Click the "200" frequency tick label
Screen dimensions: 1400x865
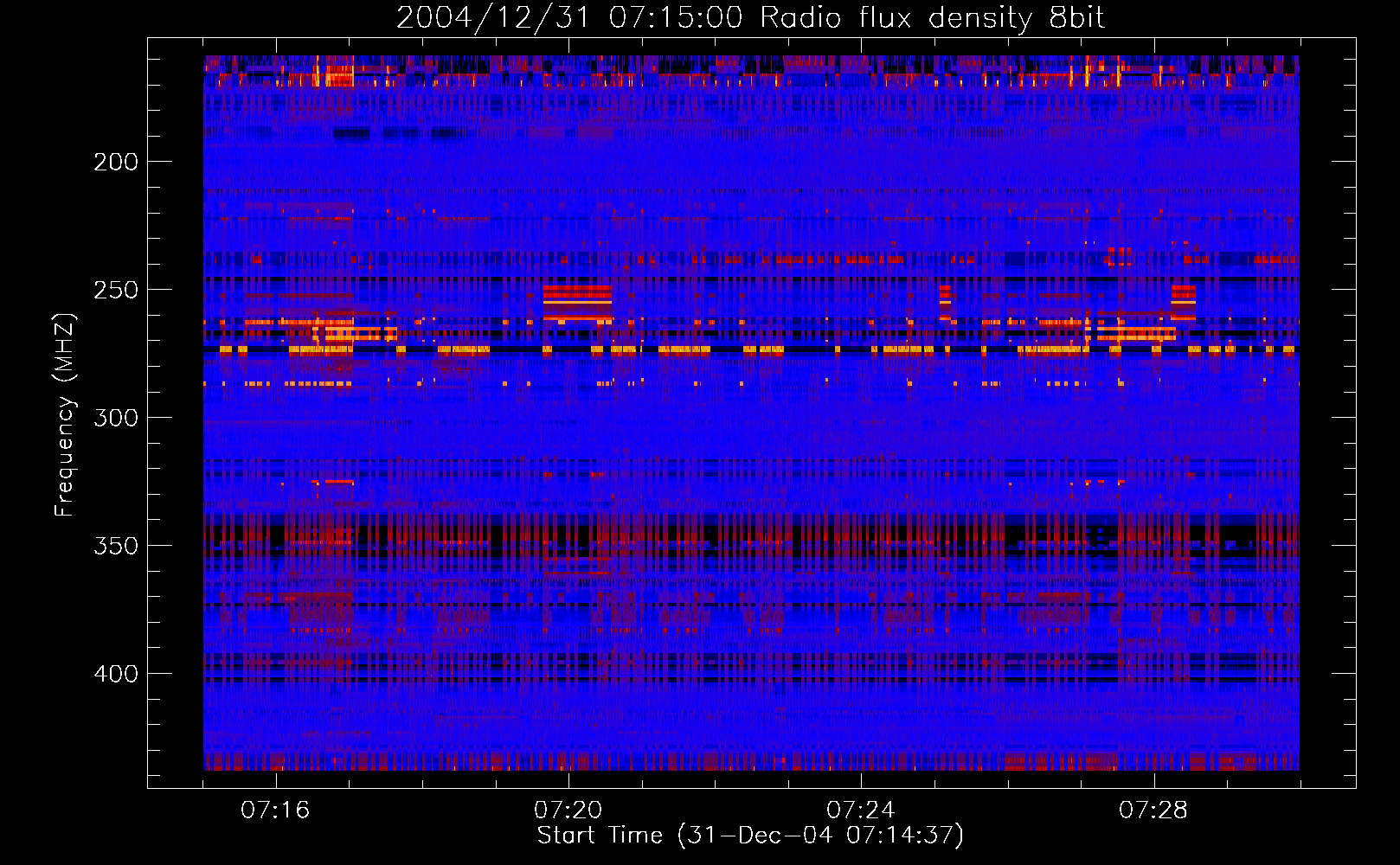point(116,162)
